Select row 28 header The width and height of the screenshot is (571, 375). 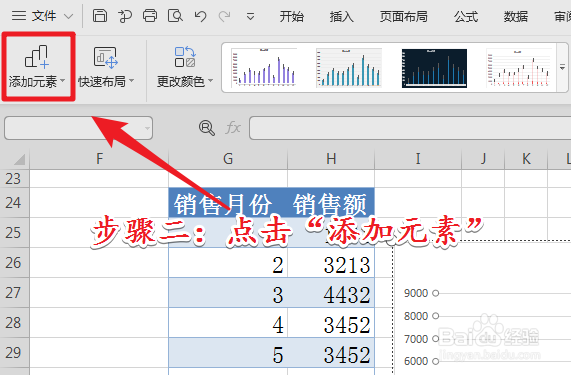(x=14, y=323)
